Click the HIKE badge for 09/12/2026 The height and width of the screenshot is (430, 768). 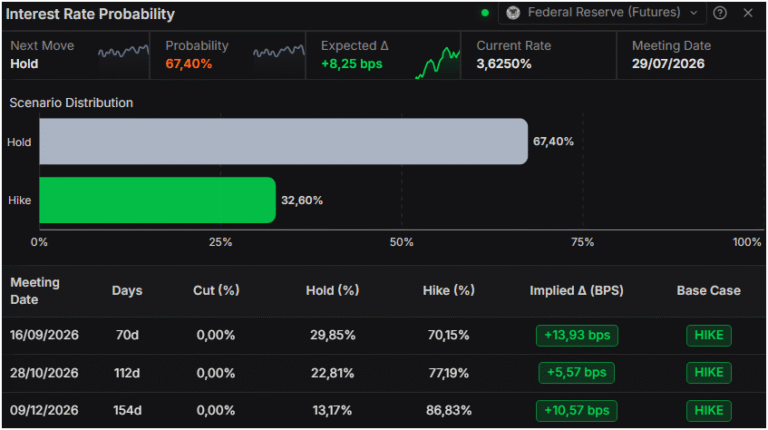(709, 410)
